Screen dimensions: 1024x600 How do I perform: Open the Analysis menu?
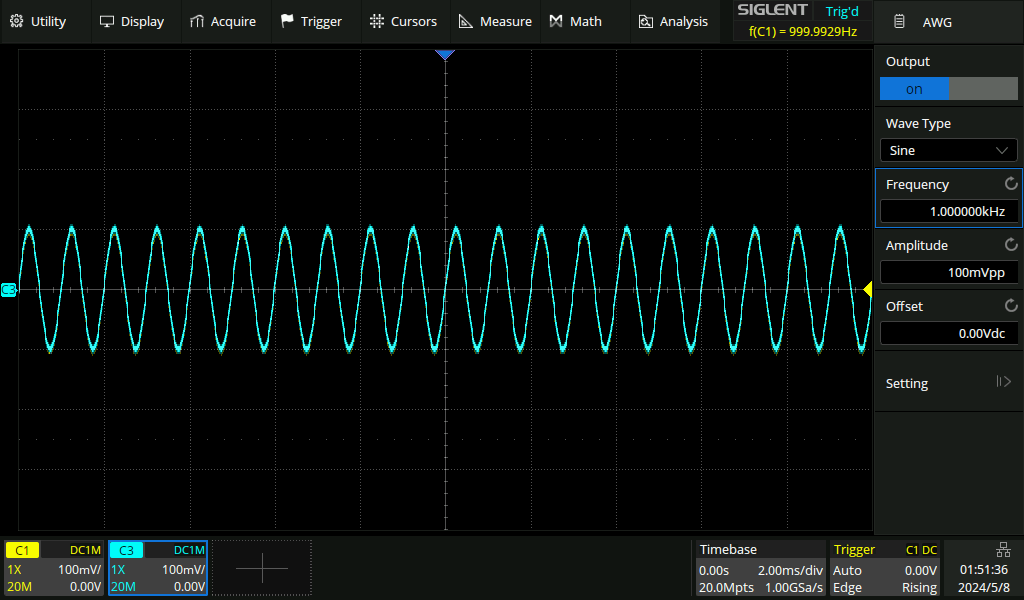click(673, 22)
